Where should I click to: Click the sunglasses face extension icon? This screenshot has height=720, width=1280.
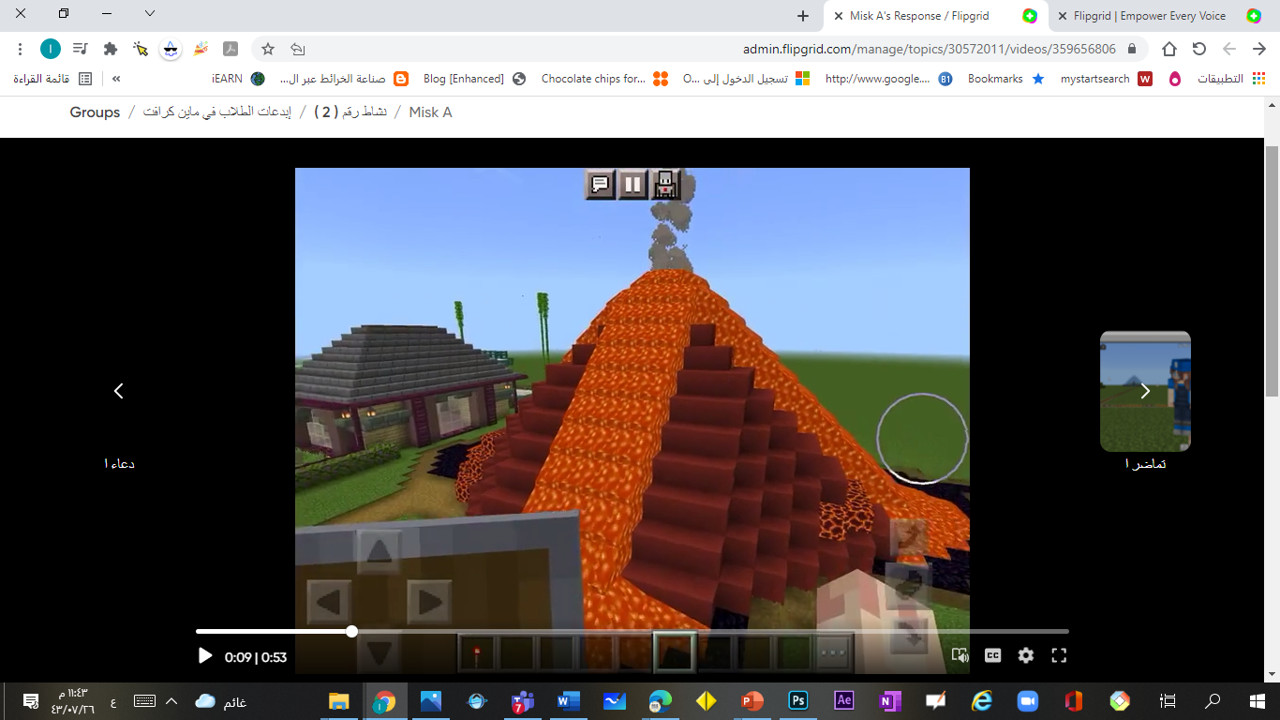171,49
